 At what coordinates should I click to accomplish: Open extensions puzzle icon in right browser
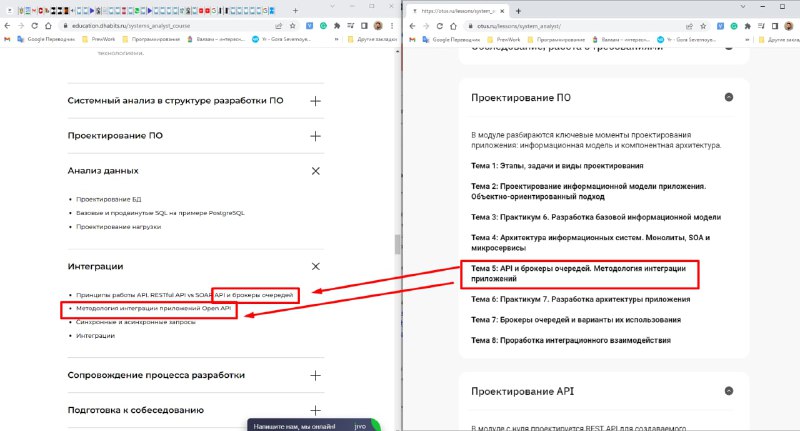(x=745, y=25)
